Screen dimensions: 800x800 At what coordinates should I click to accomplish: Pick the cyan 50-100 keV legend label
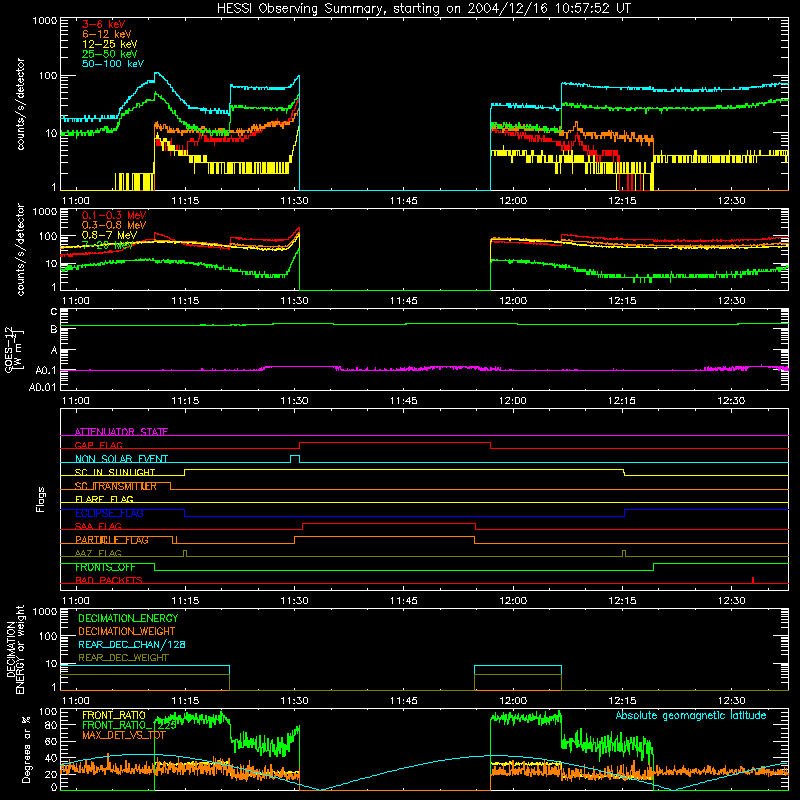(x=113, y=64)
